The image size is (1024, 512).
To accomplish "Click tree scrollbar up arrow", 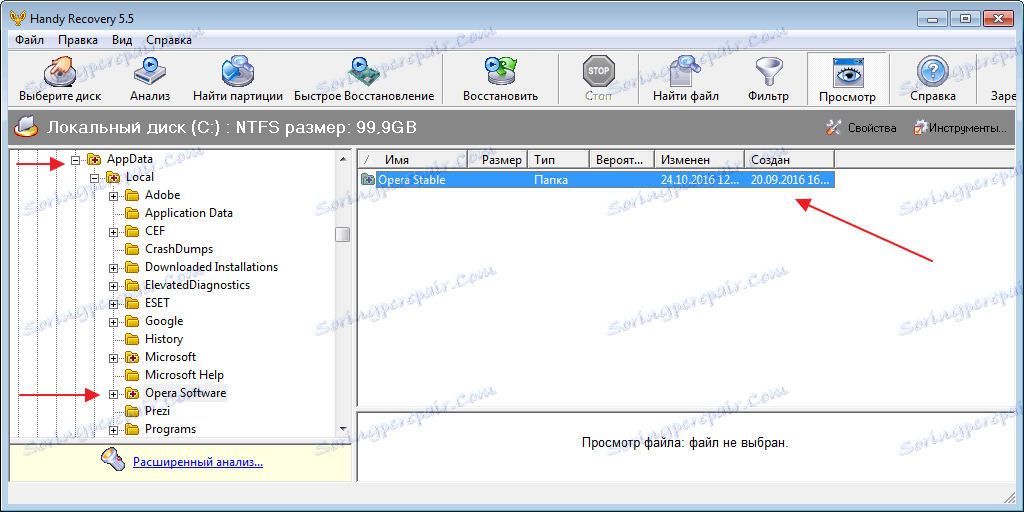I will coord(343,158).
